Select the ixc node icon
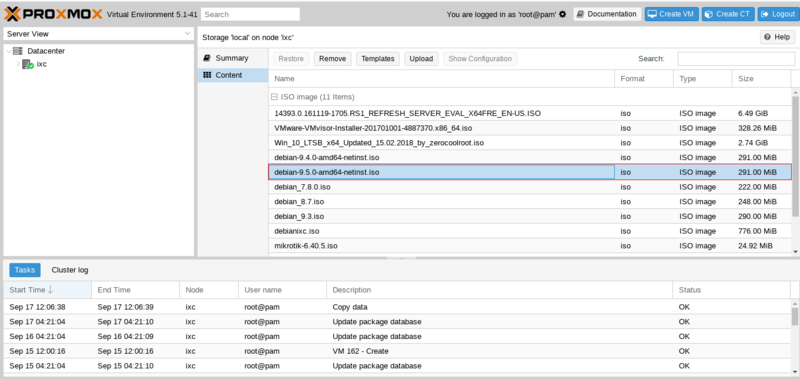This screenshot has height=379, width=800. tap(28, 64)
